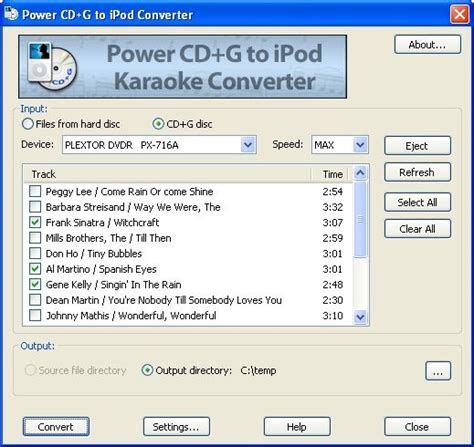Check the Barbara Streisand track checkbox
The image size is (474, 447).
coord(35,207)
